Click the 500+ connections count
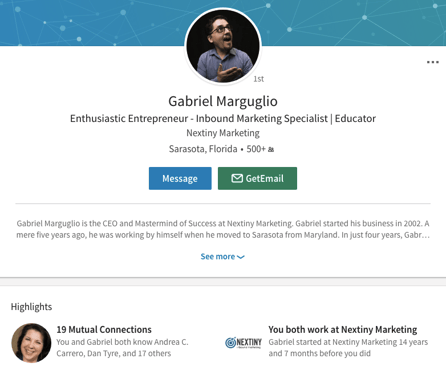Viewport: 446px width, 375px height. (x=256, y=149)
